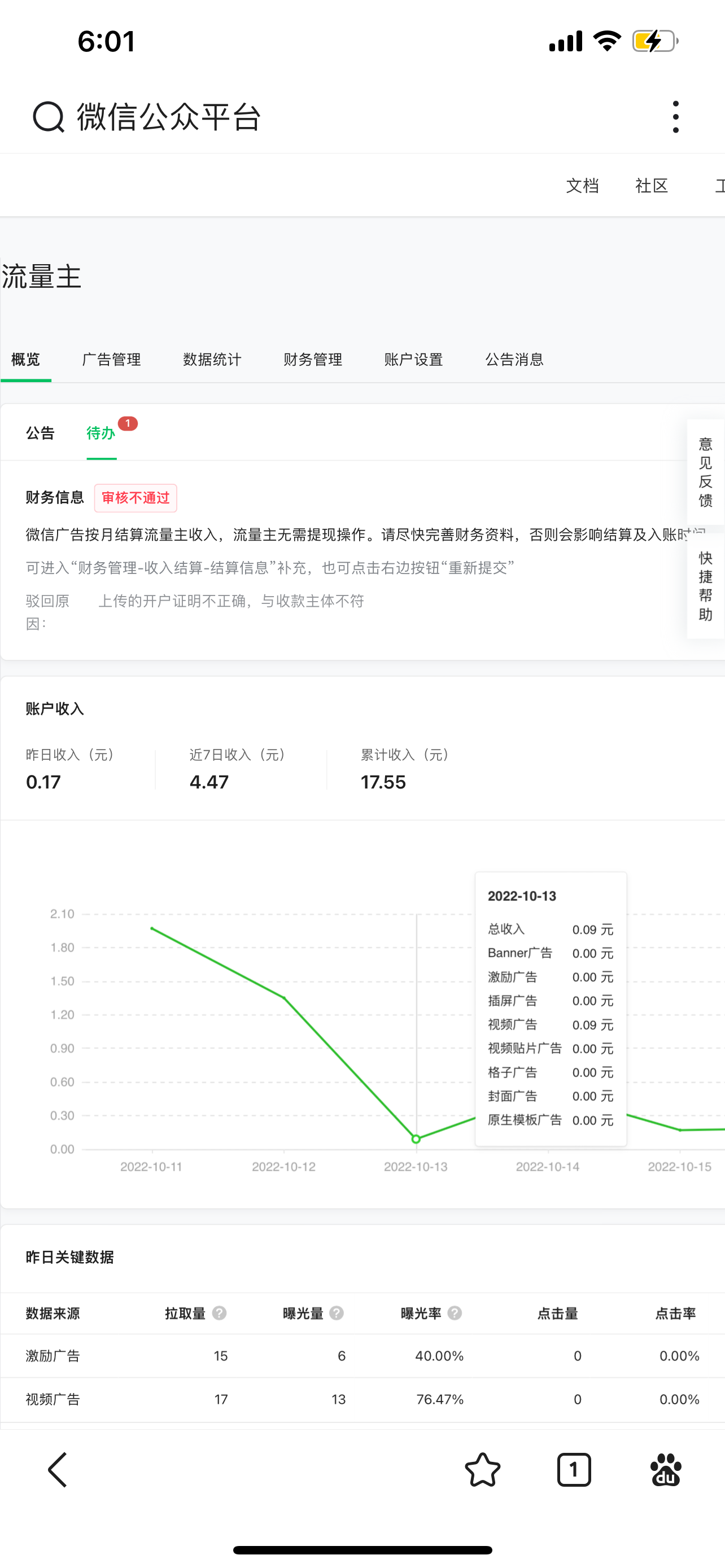
Task: Click the 微信公众平台 search field
Action: (169, 117)
